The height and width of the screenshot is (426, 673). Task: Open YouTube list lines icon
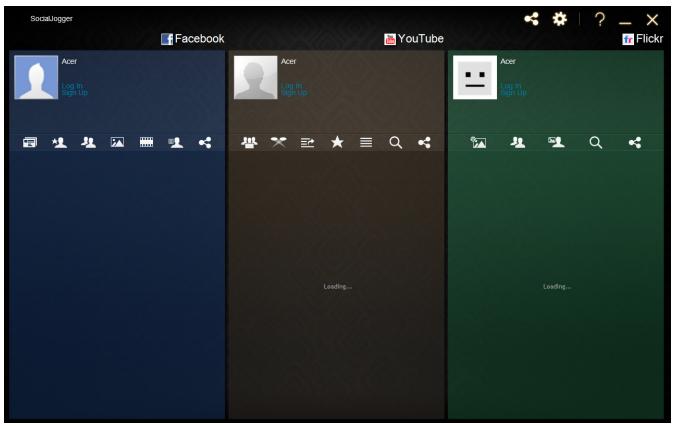coord(366,142)
